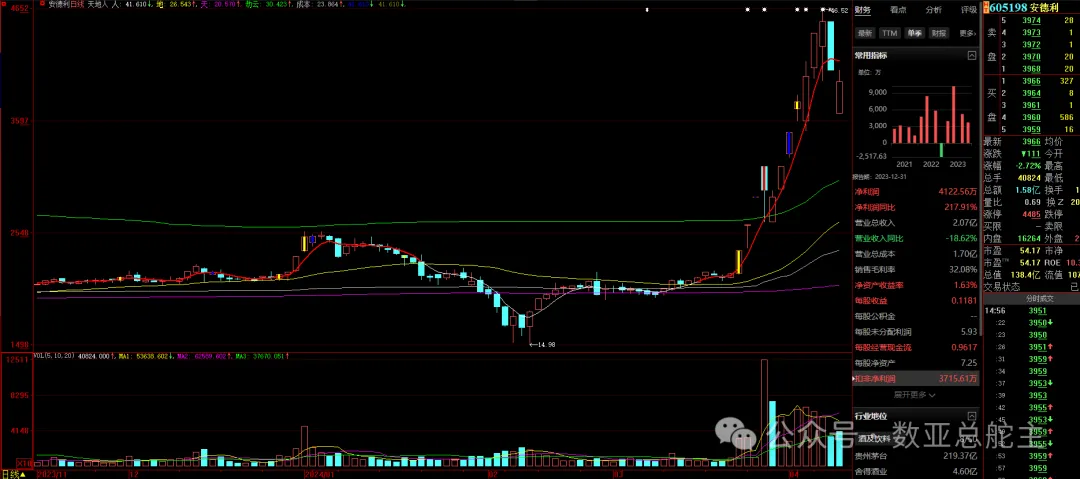This screenshot has height=479, width=1080.
Task: Select the 财报 report filter
Action: pos(939,33)
